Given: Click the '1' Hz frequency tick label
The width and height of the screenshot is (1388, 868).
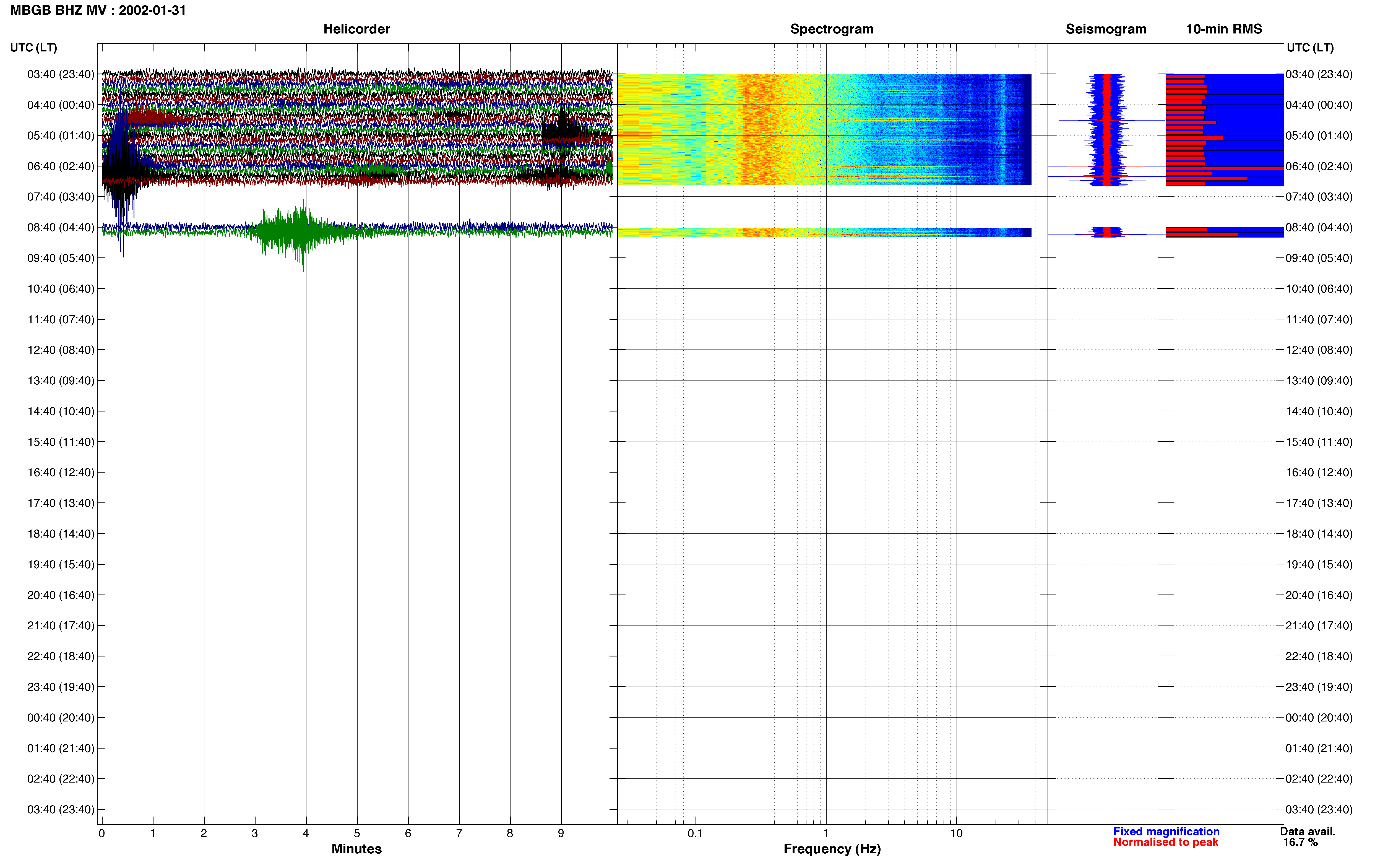Looking at the screenshot, I should [826, 833].
